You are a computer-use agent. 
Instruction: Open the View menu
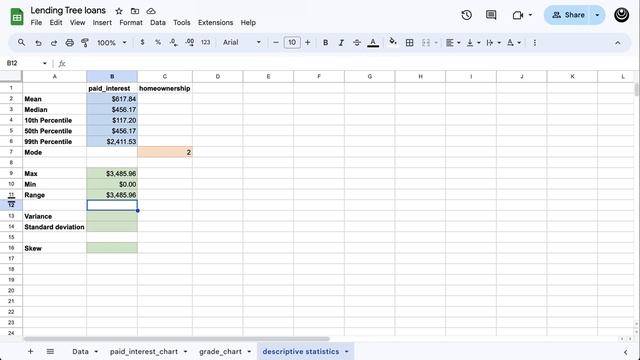tap(77, 23)
